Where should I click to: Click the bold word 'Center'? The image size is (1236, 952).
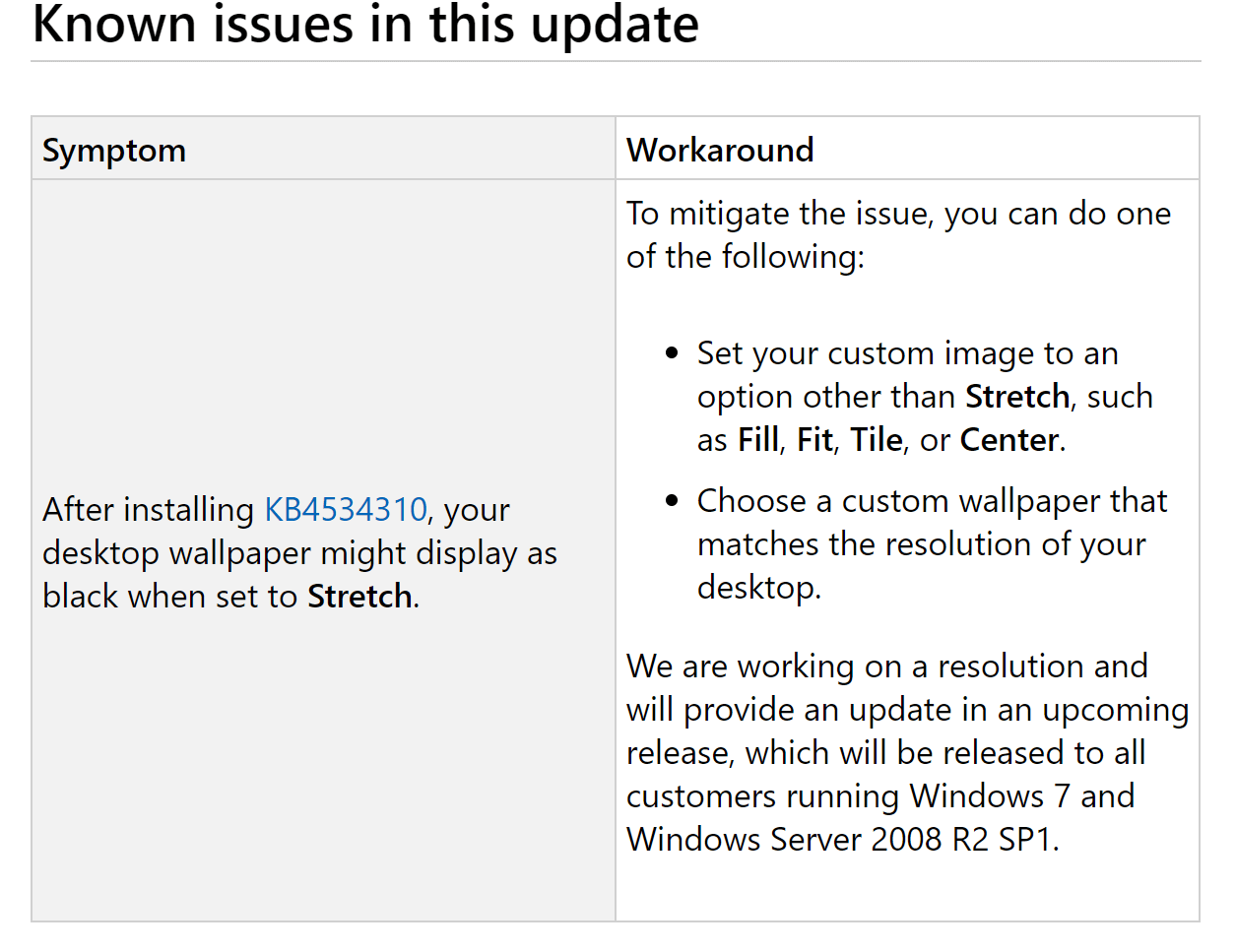point(1009,440)
